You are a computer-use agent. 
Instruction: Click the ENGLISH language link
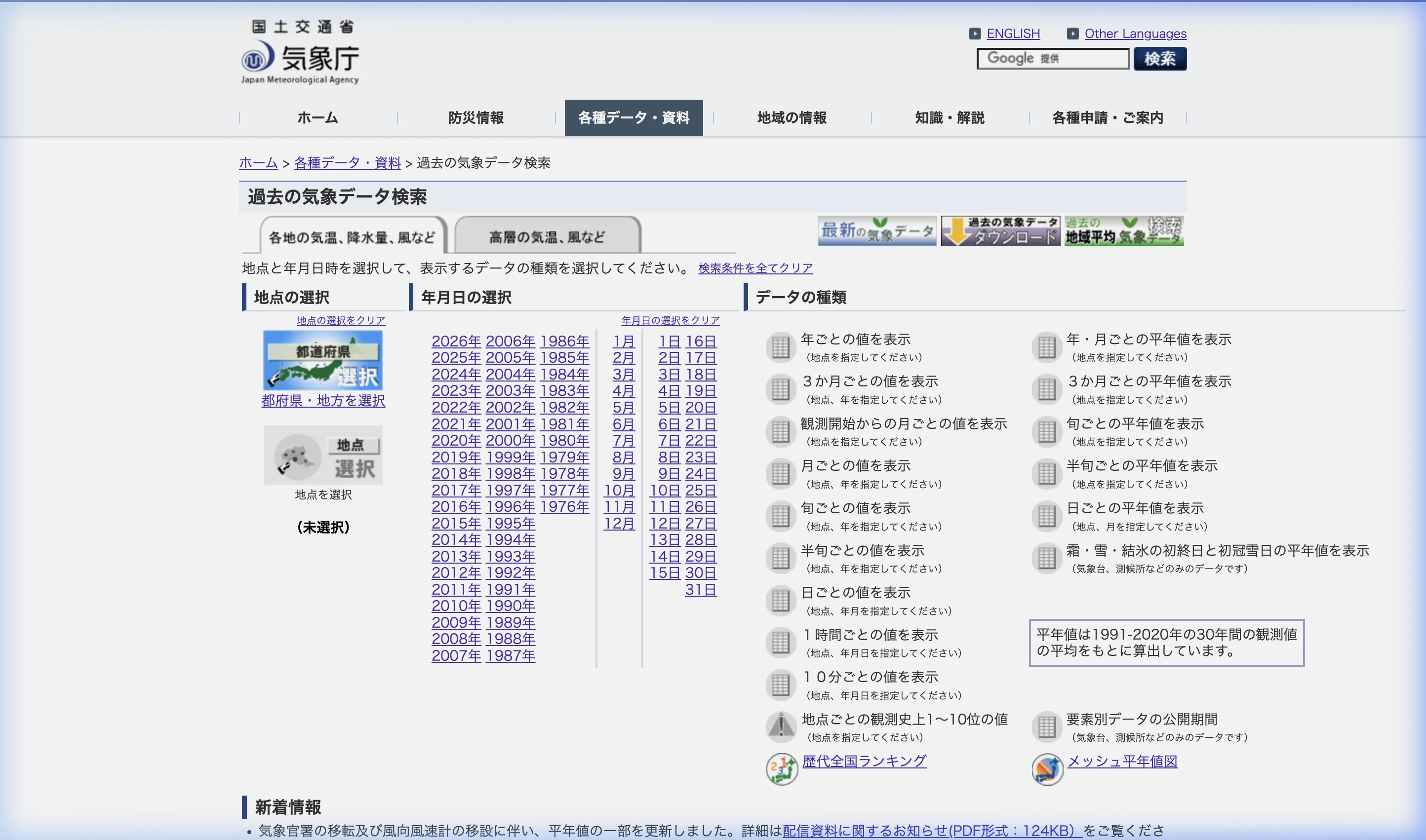[1013, 34]
